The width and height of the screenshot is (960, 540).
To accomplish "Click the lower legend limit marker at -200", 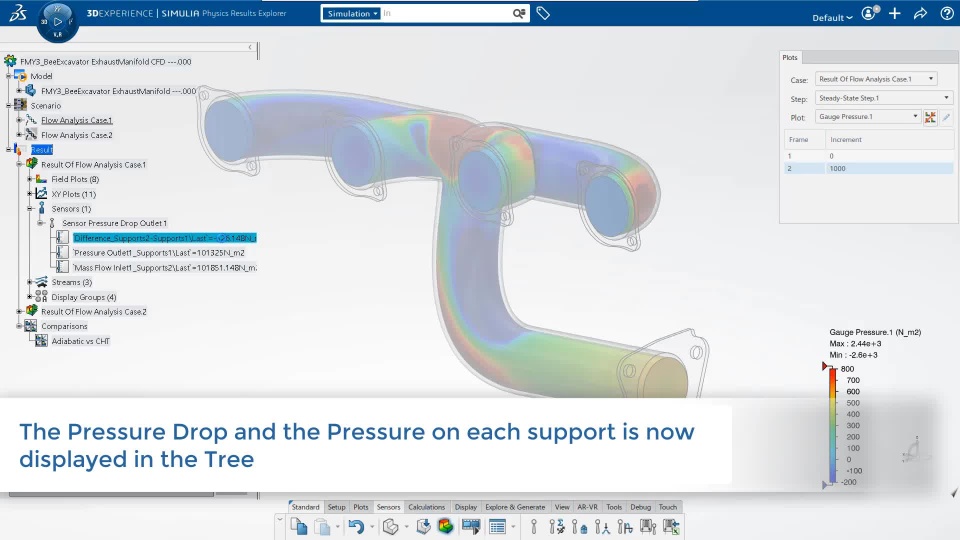I will 825,484.
